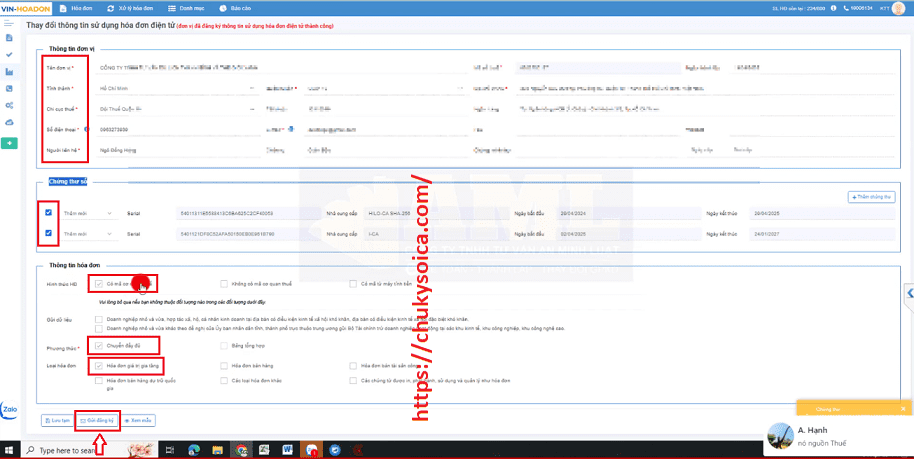Screen dimensions: 914x459
Task: Open the KTT user avatar
Action: pyautogui.click(x=898, y=9)
